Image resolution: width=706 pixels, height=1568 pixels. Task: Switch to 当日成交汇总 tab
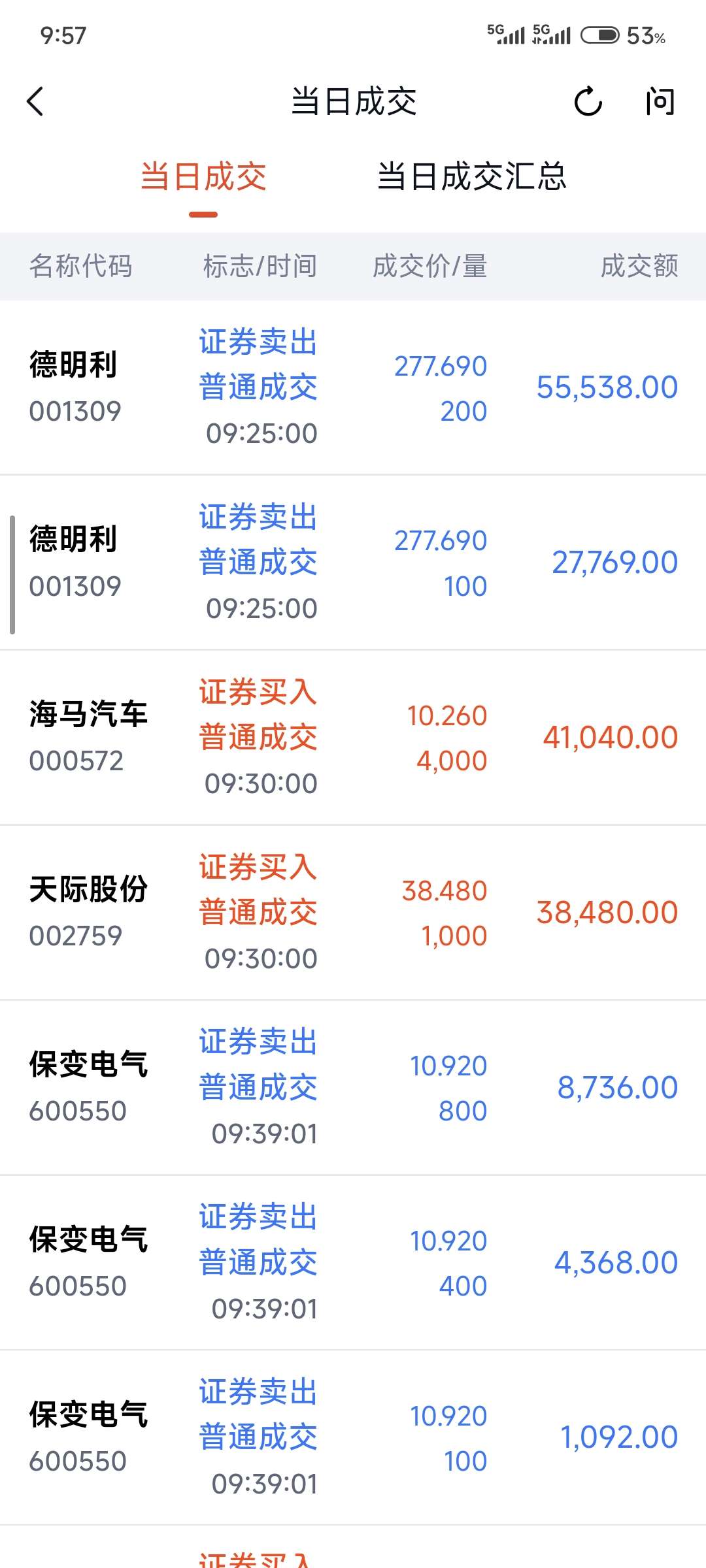tap(471, 177)
